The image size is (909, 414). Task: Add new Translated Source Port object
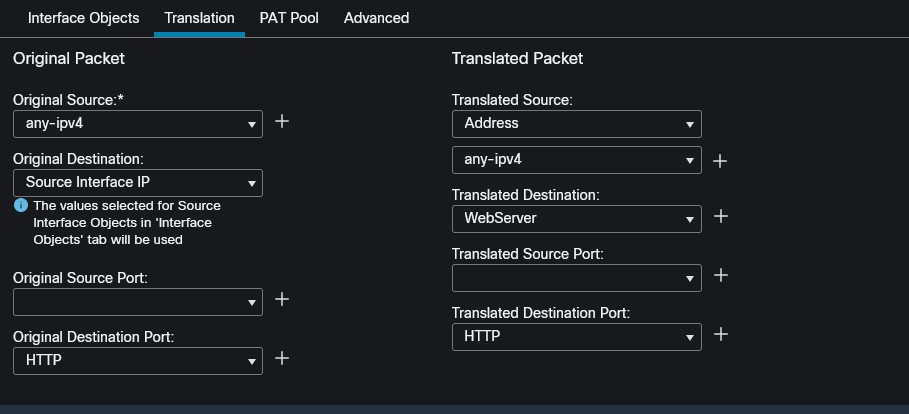(x=720, y=275)
